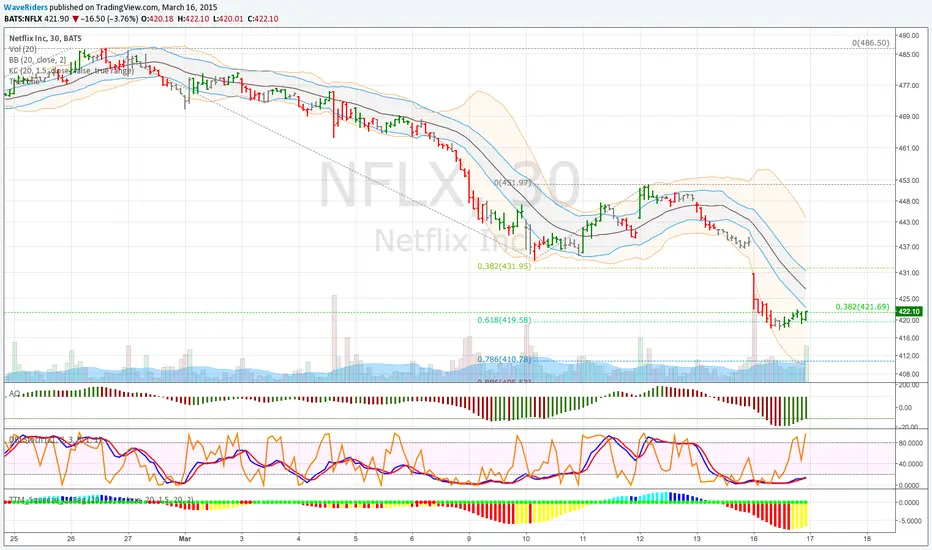932x550 pixels.
Task: Click the 461.00 price axis label
Action: coord(909,148)
